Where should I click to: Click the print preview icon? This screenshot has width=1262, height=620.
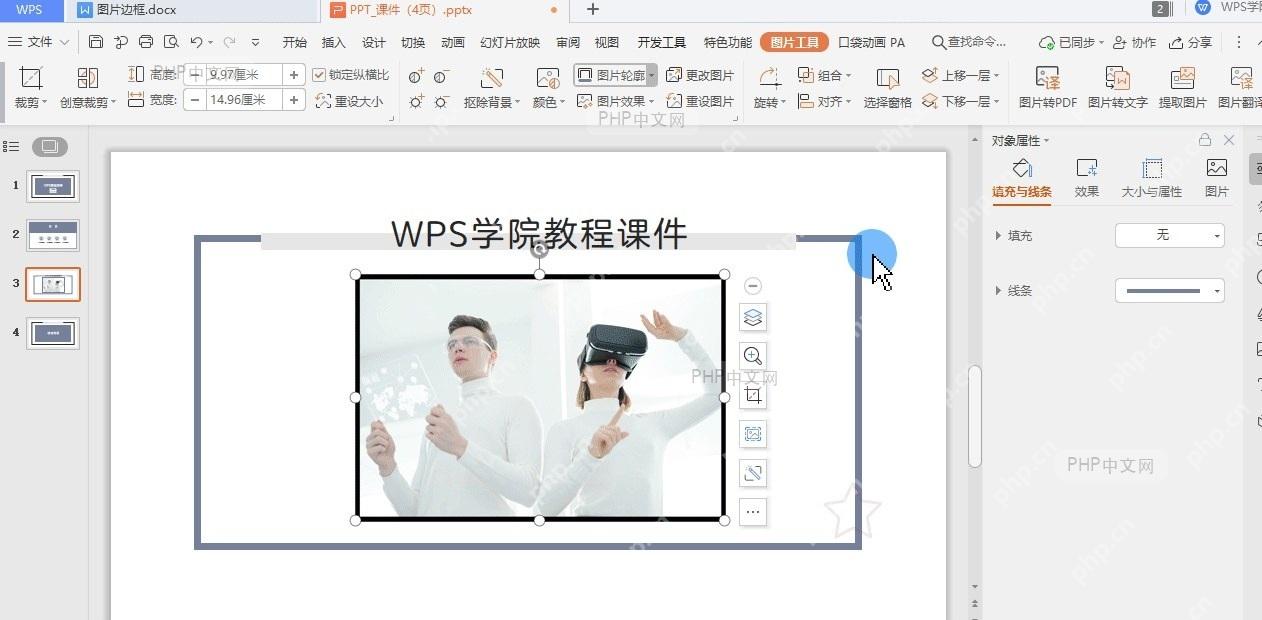coord(171,42)
